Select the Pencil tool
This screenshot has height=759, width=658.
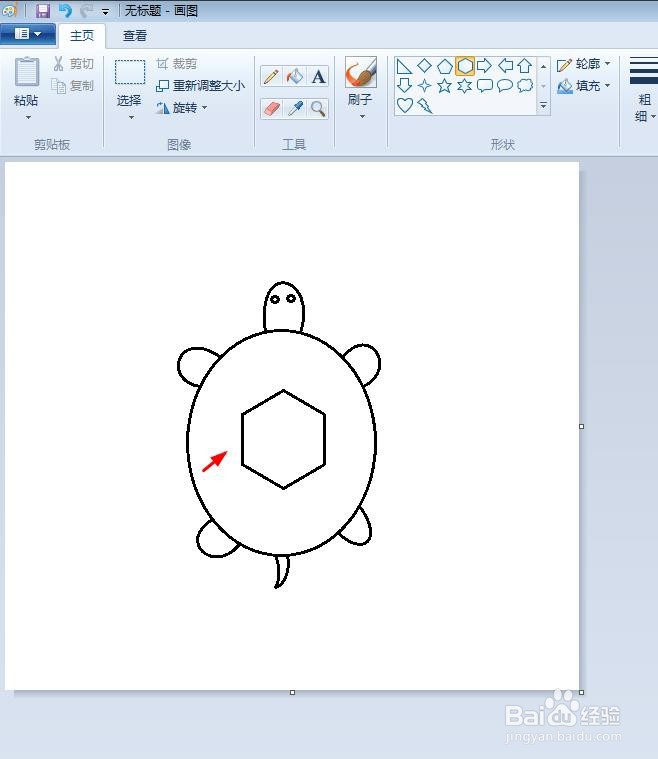click(271, 76)
